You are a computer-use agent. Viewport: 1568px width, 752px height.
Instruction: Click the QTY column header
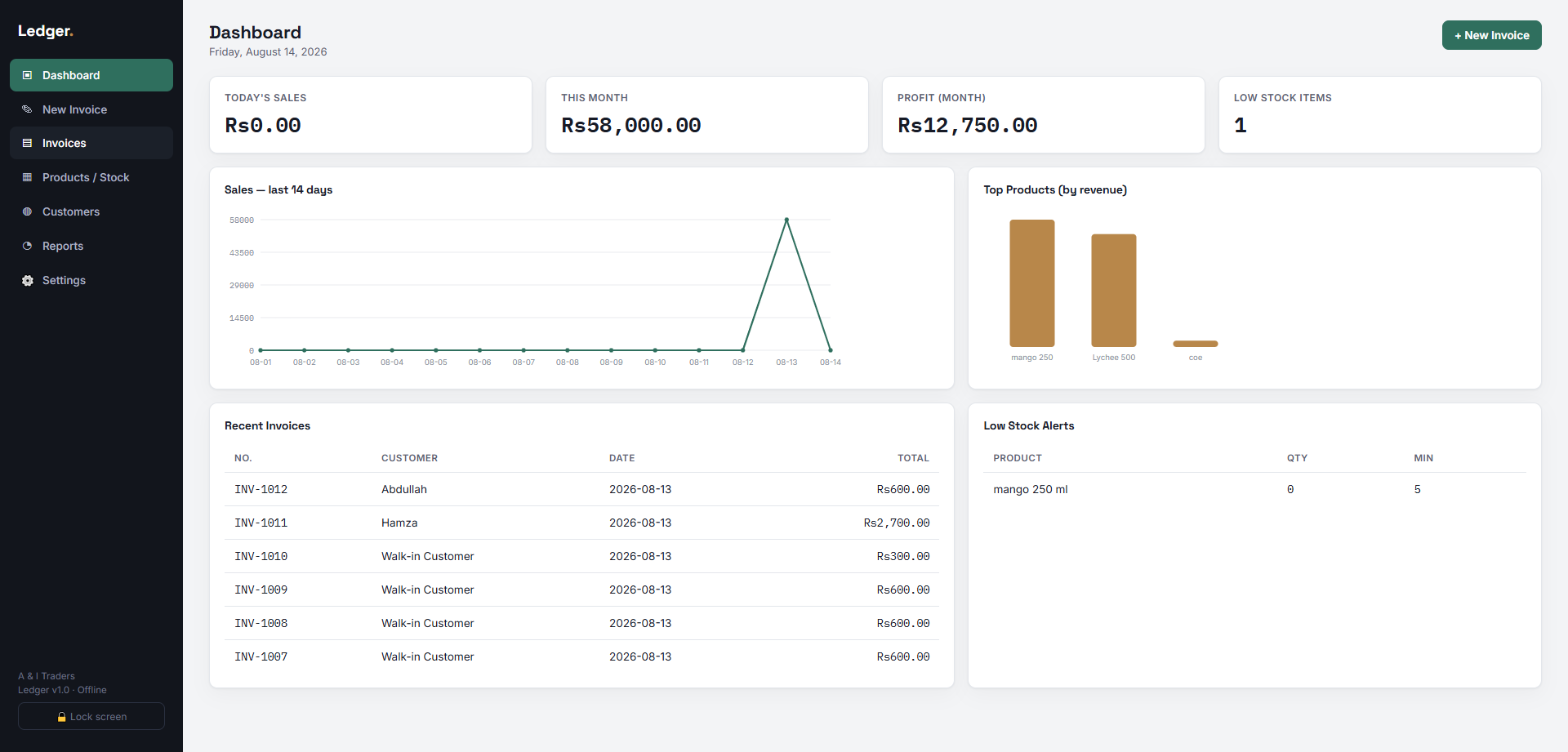click(1297, 458)
